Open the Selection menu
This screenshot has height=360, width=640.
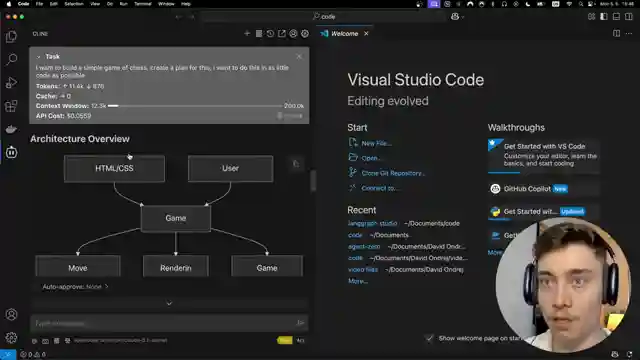pyautogui.click(x=74, y=4)
